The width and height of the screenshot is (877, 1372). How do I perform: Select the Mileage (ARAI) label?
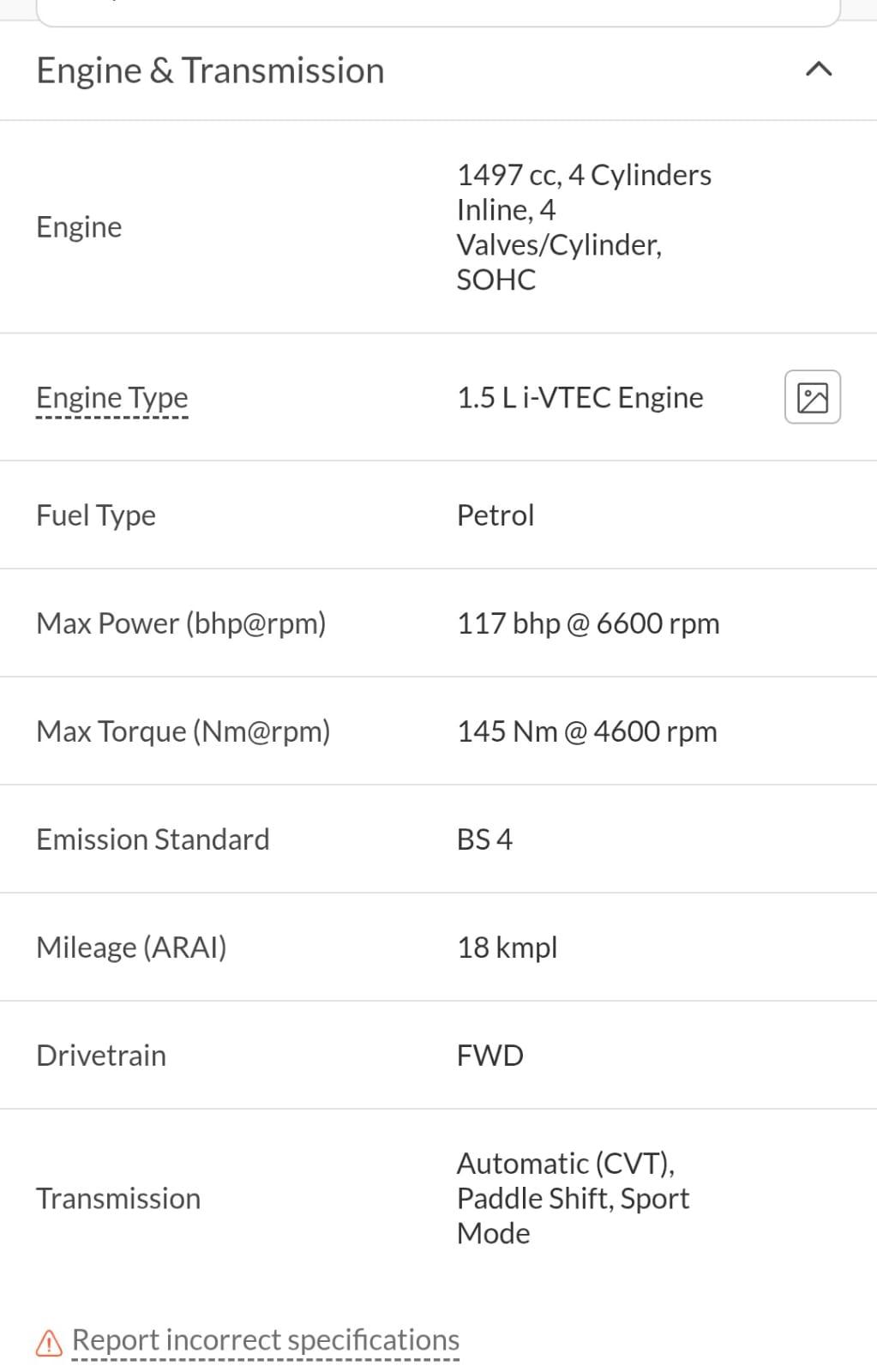131,947
